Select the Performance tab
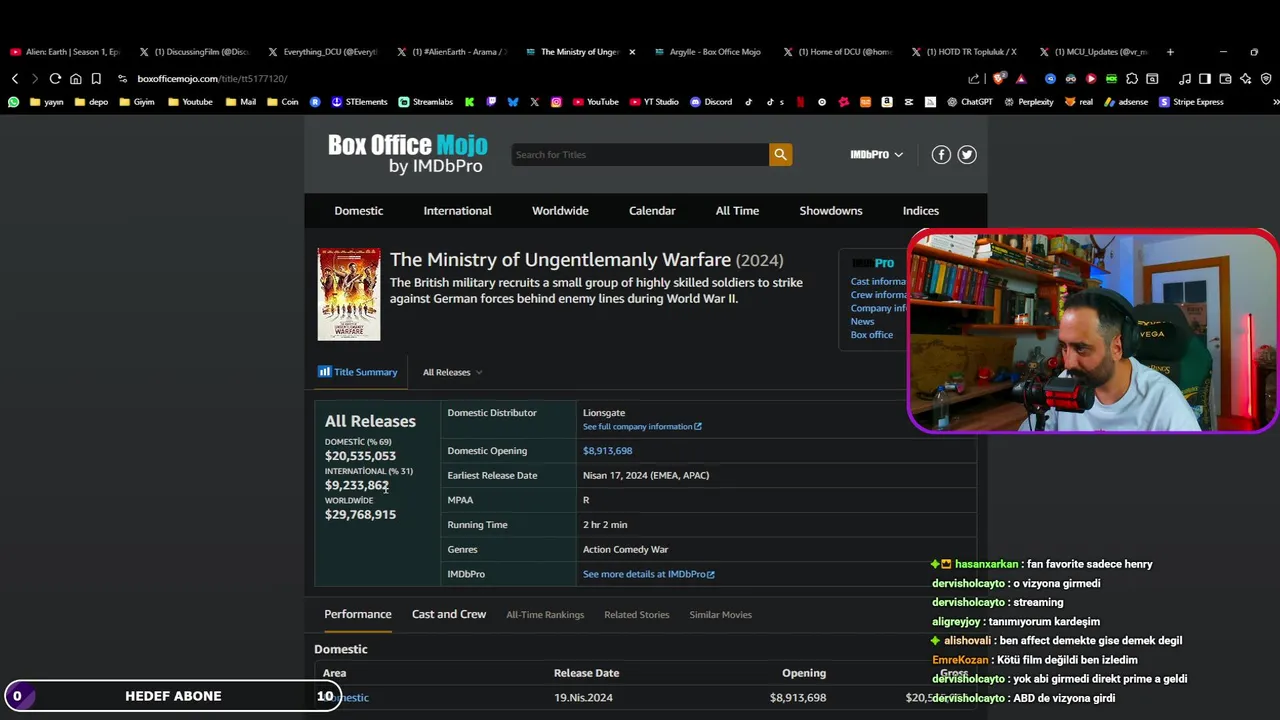The width and height of the screenshot is (1280, 720). click(x=358, y=614)
